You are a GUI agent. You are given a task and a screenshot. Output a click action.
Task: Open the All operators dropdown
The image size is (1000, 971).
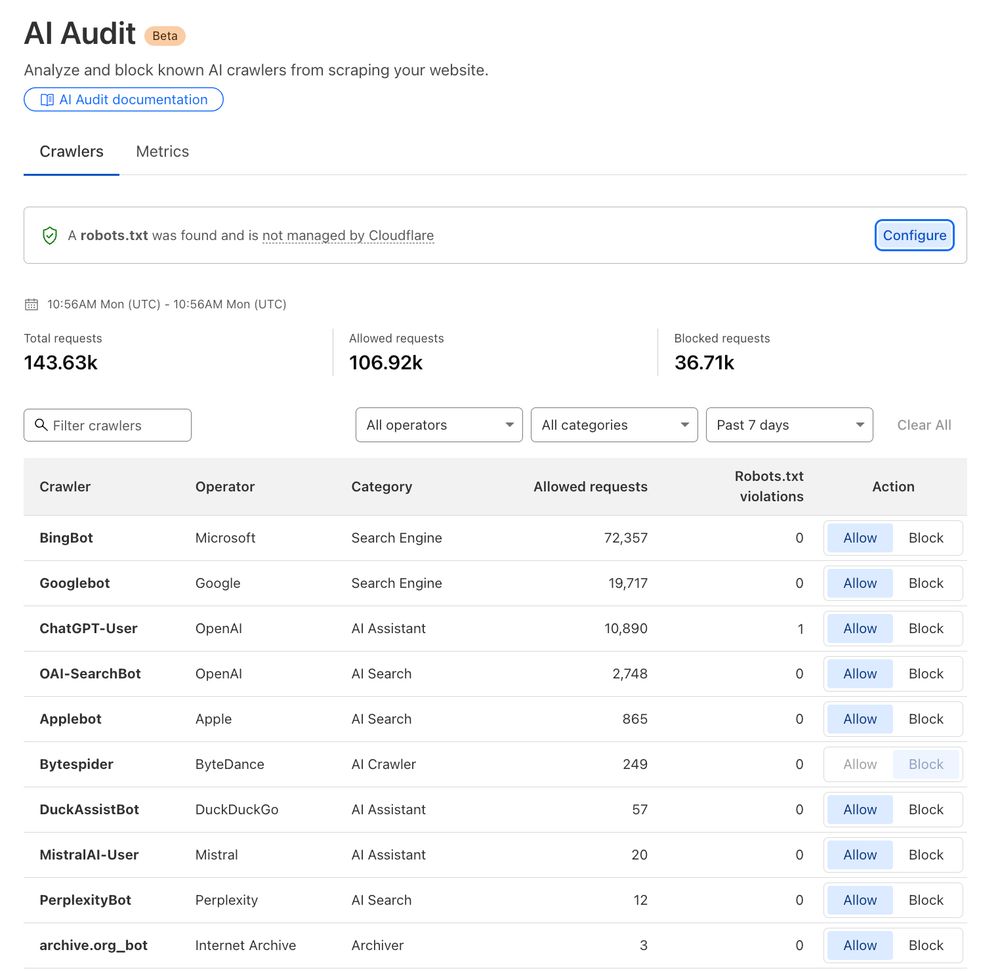439,425
